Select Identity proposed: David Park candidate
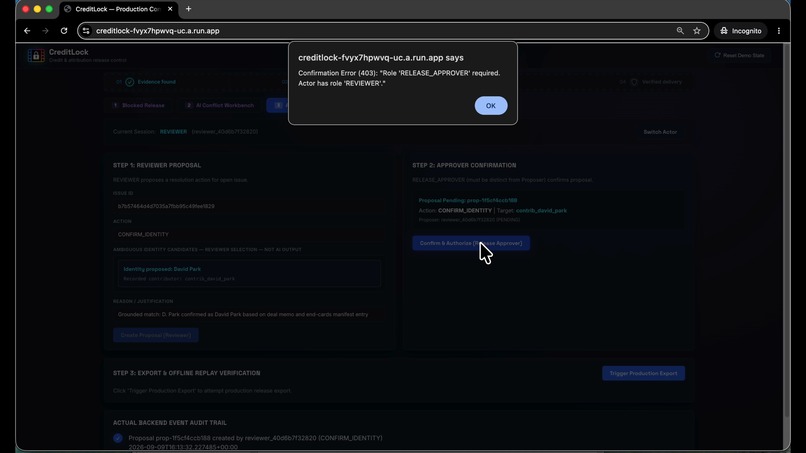 [249, 274]
